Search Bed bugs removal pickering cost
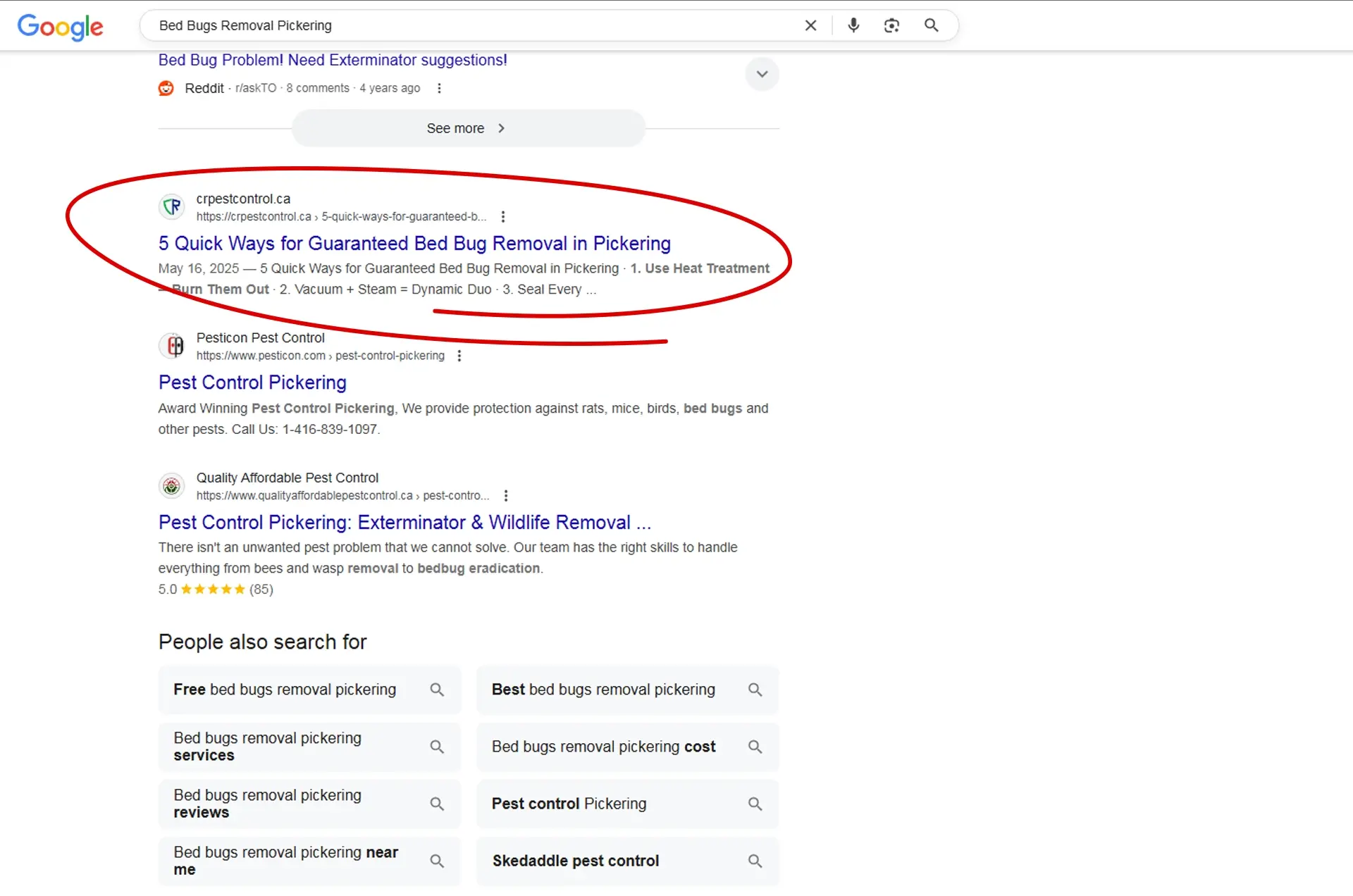 (627, 747)
